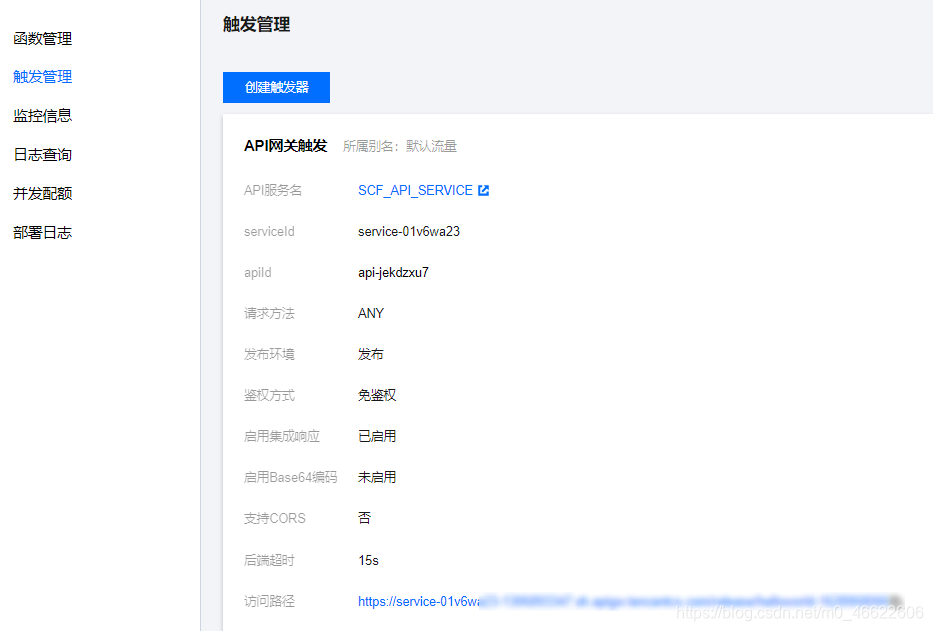Image resolution: width=933 pixels, height=631 pixels.
Task: Open 日志查询 from sidebar
Action: (42, 155)
